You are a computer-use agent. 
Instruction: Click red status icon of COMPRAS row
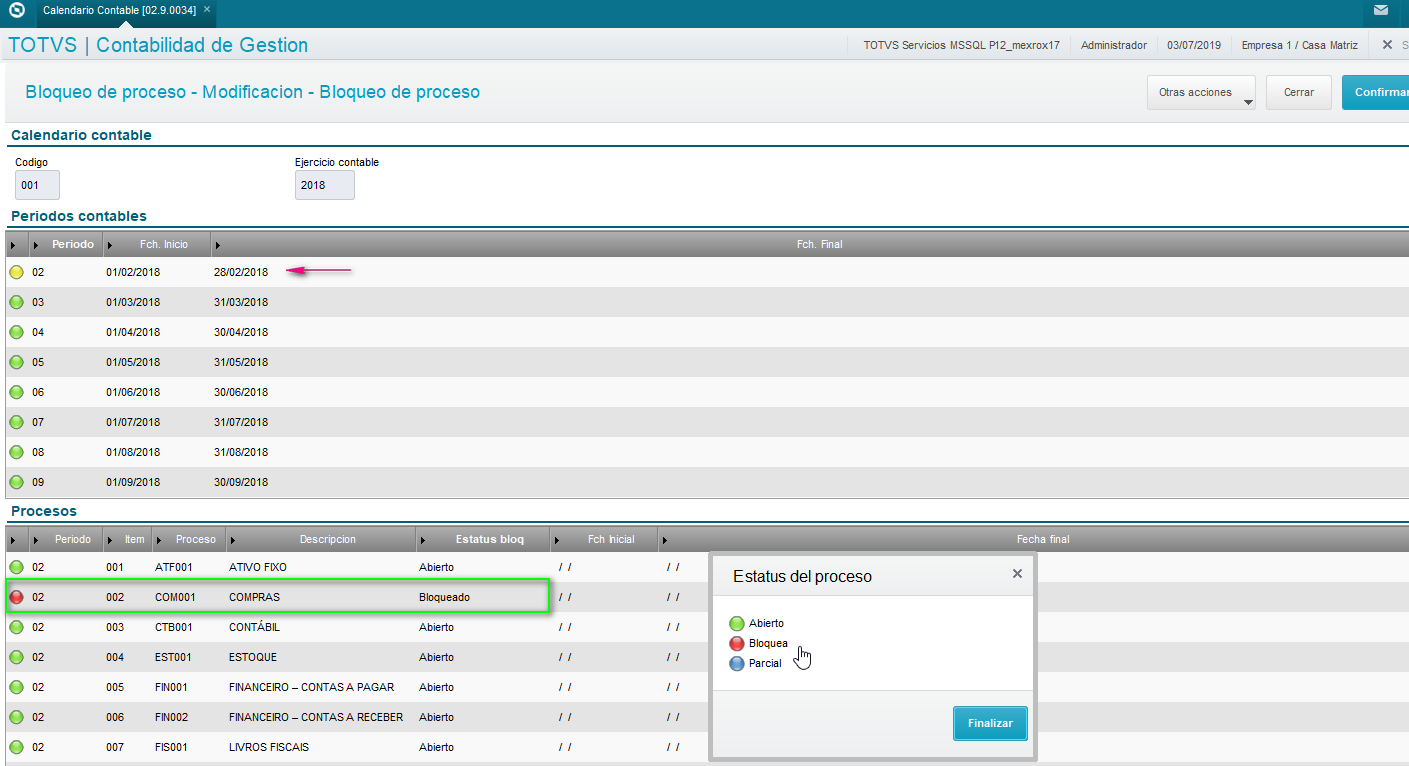pyautogui.click(x=16, y=597)
